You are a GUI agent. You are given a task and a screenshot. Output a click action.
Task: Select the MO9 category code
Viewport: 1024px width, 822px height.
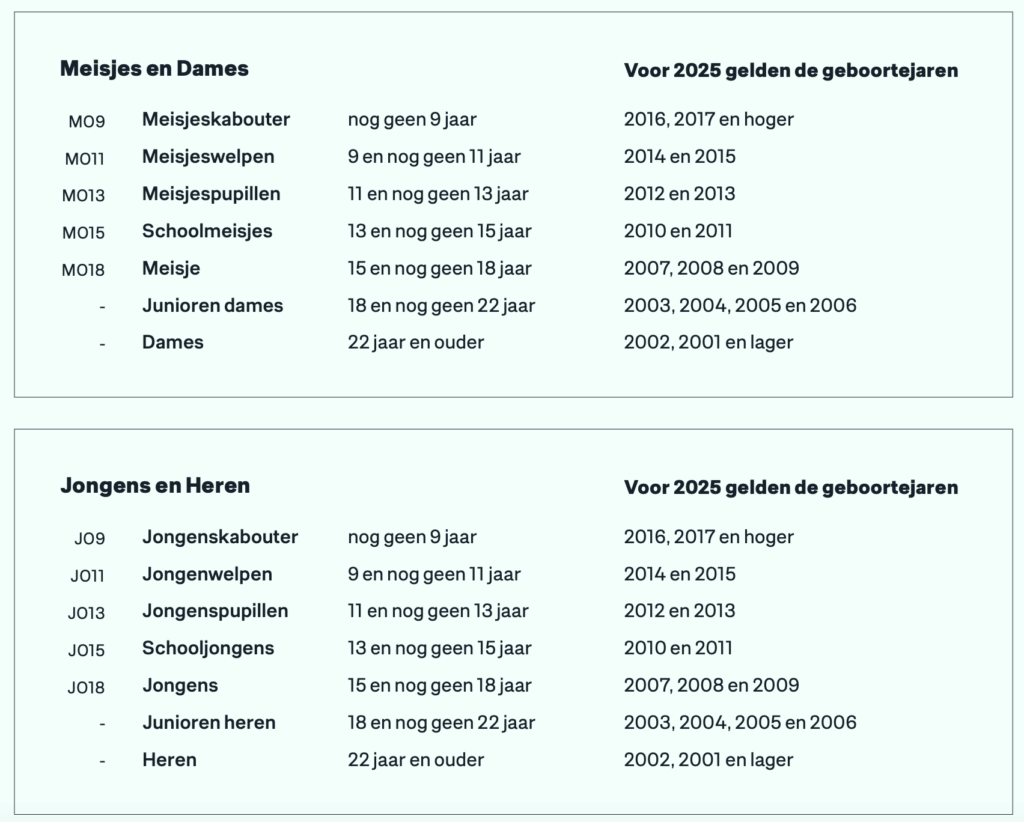click(x=87, y=121)
